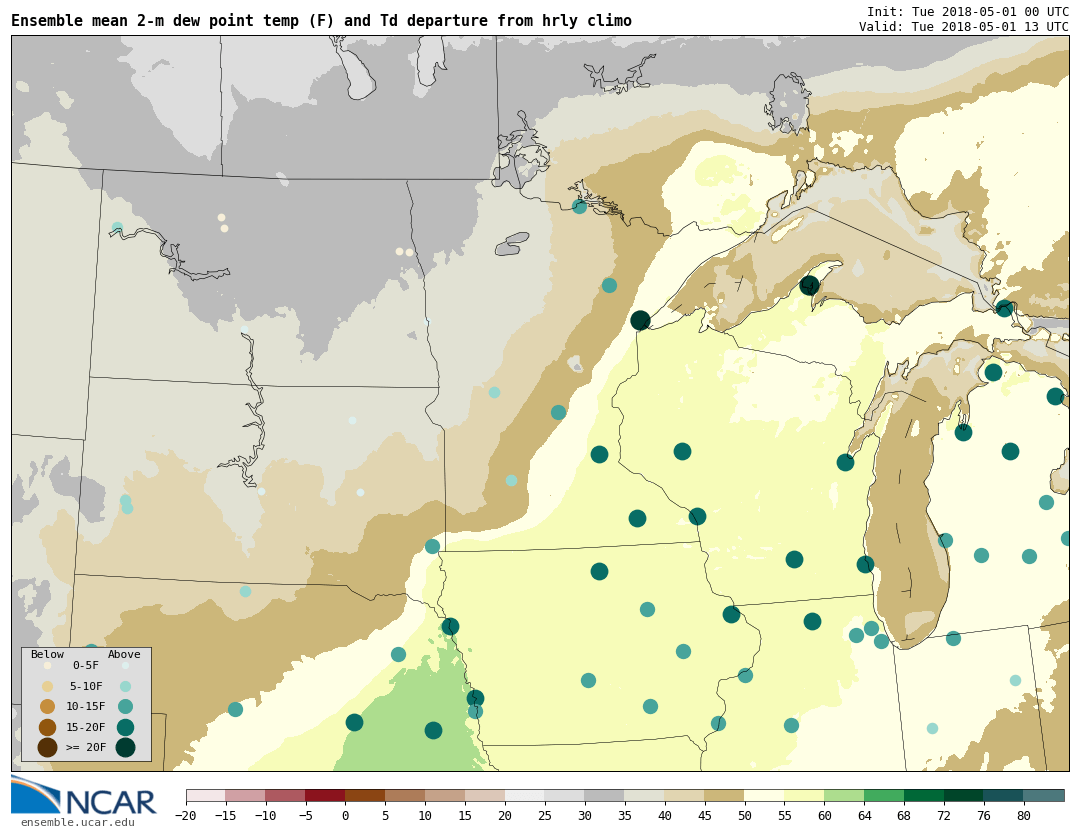1080x834 pixels.
Task: Pick the 45 to 50 khaki colorbar swatch
Action: click(x=725, y=795)
